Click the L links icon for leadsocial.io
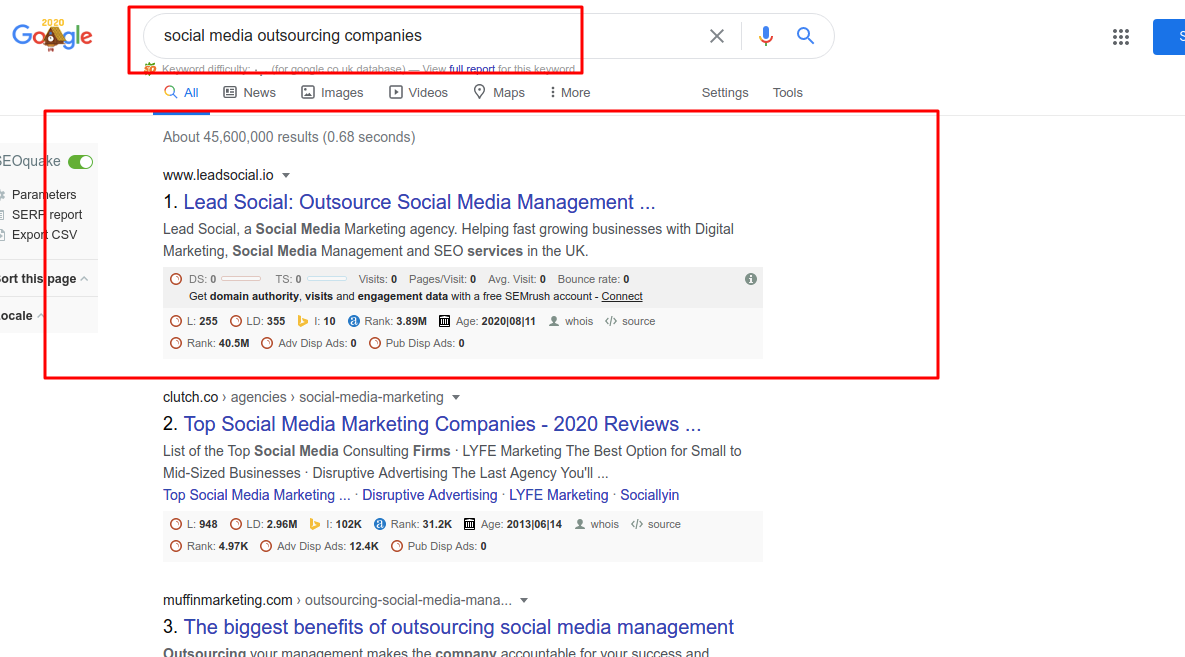Image resolution: width=1185 pixels, height=657 pixels. pos(176,321)
